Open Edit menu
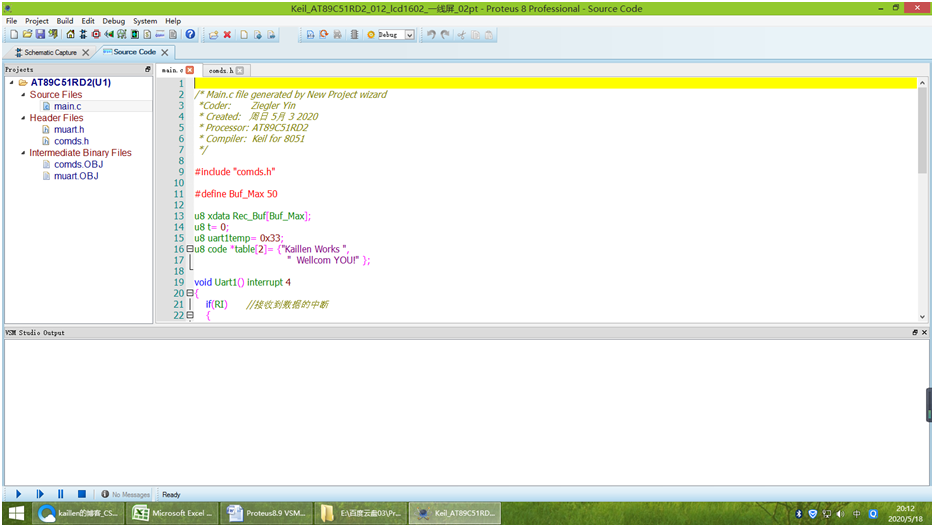Viewport: 934px width, 527px height. 88,21
